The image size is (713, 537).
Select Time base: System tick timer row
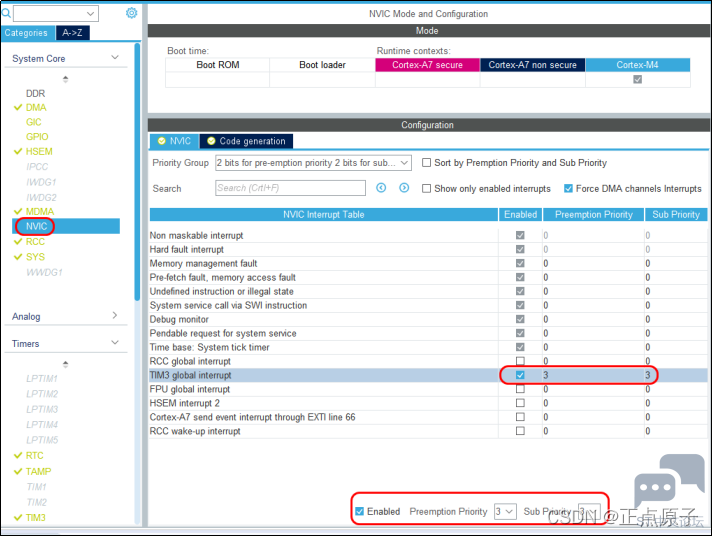pos(428,347)
